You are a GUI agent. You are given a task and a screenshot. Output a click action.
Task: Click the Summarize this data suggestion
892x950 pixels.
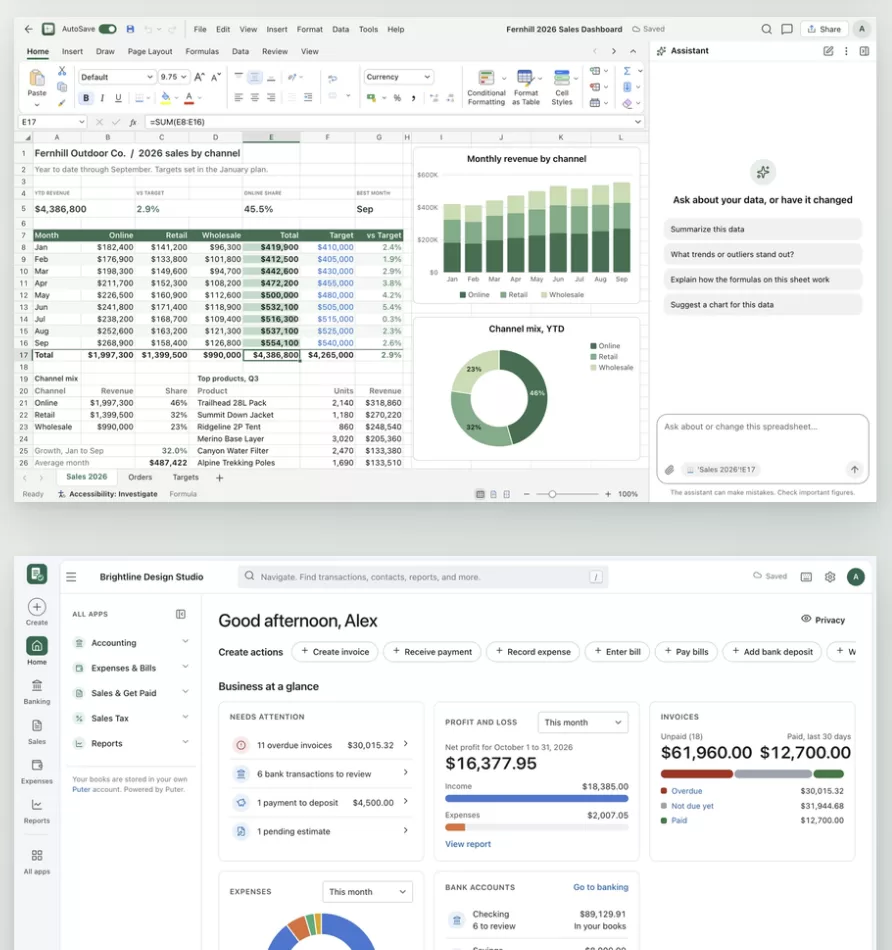pyautogui.click(x=762, y=230)
